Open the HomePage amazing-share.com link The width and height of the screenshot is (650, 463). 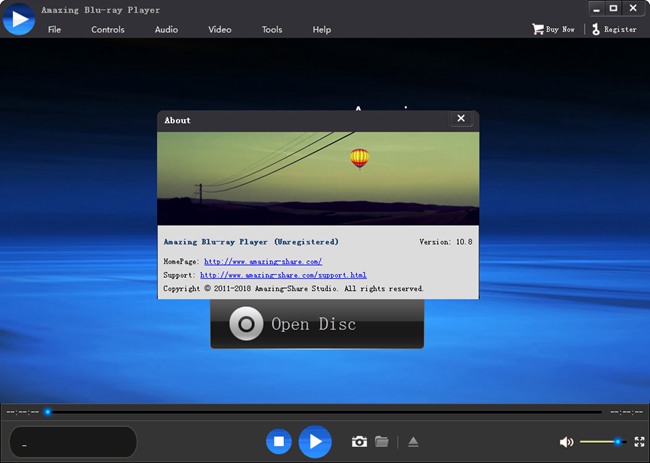point(263,262)
